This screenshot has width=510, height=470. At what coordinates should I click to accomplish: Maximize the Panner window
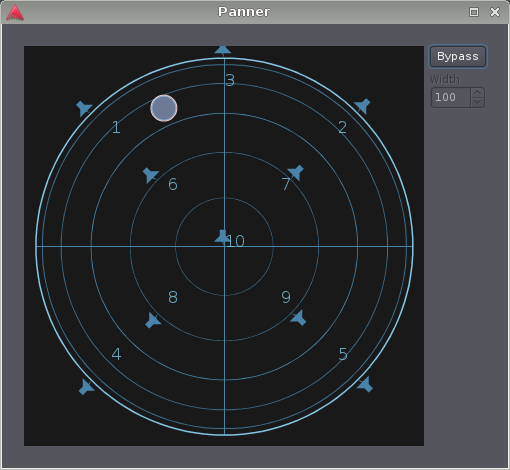[x=474, y=12]
